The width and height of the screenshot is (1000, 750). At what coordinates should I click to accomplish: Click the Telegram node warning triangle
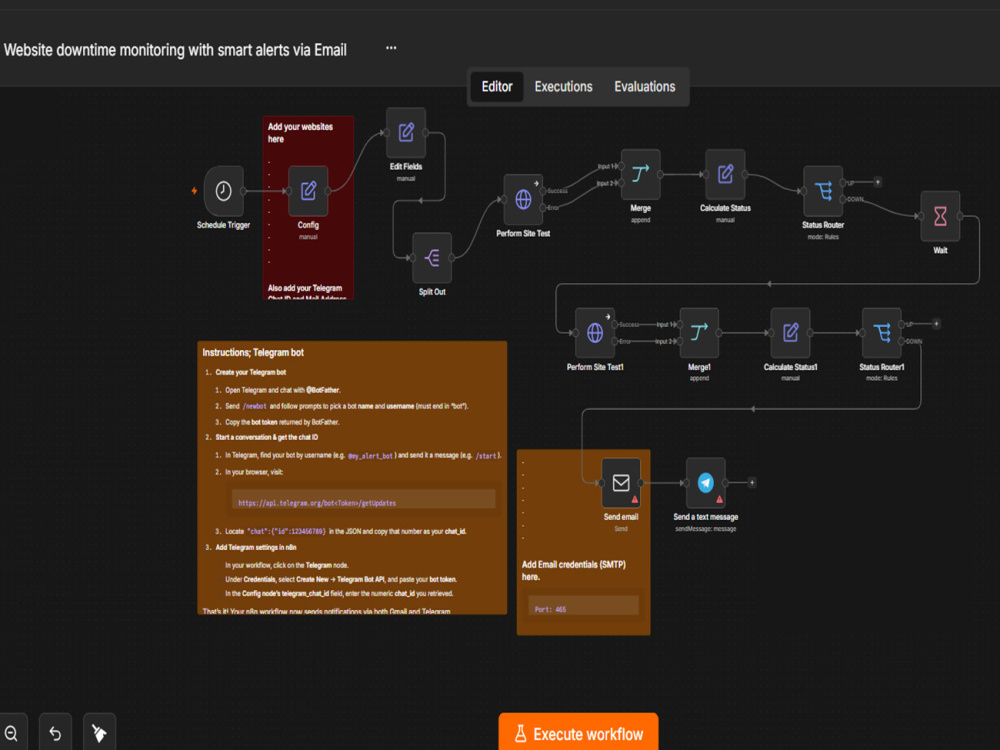pos(719,499)
